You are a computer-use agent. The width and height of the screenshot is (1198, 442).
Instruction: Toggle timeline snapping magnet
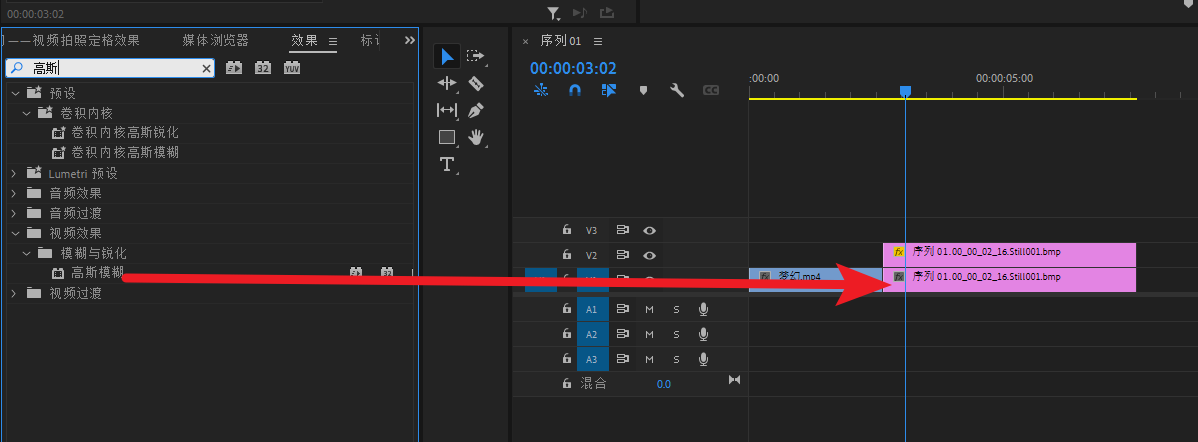click(x=574, y=90)
